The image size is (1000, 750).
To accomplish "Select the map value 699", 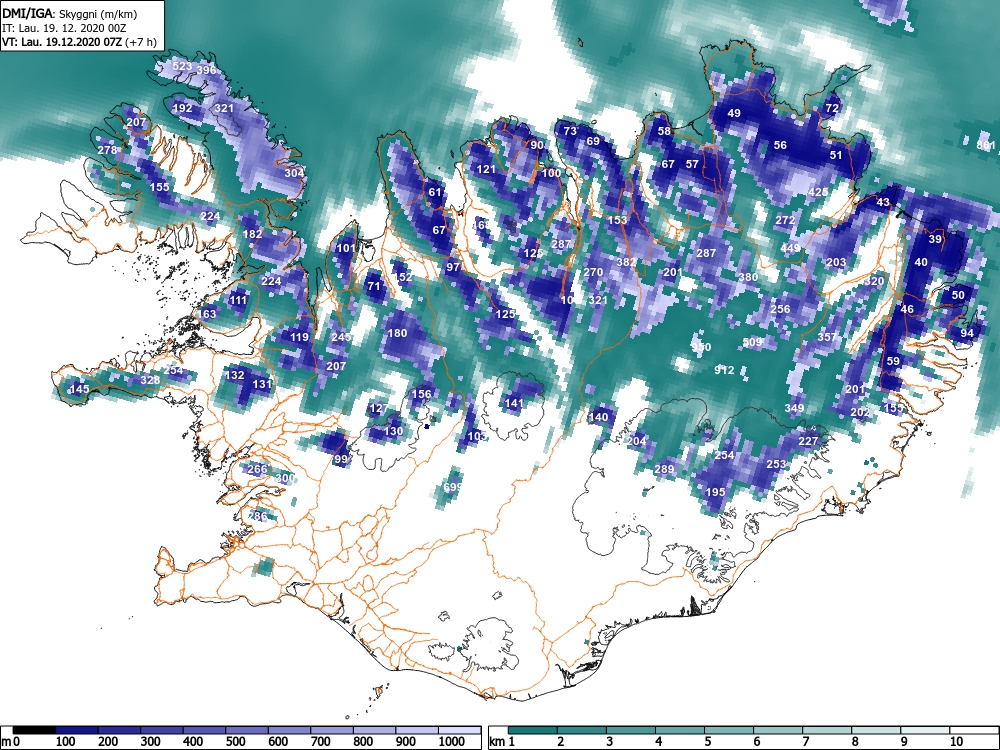I will tap(452, 487).
